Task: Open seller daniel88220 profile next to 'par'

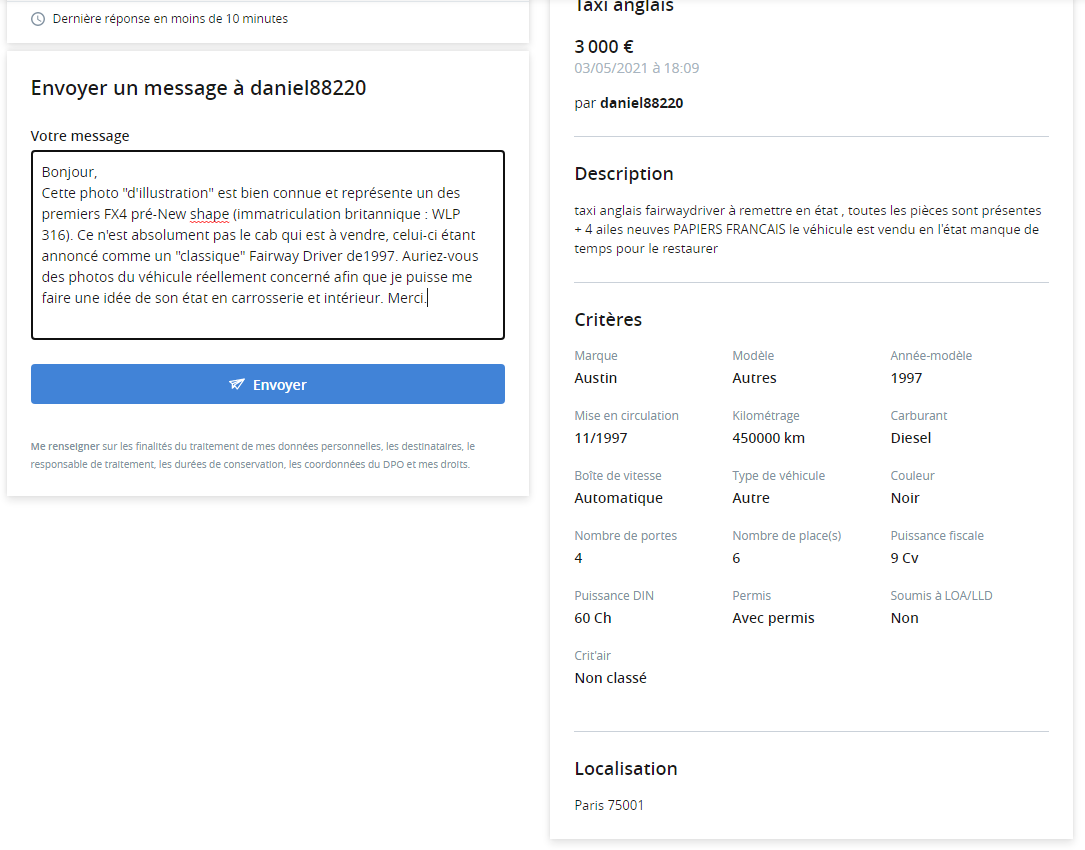Action: click(641, 103)
